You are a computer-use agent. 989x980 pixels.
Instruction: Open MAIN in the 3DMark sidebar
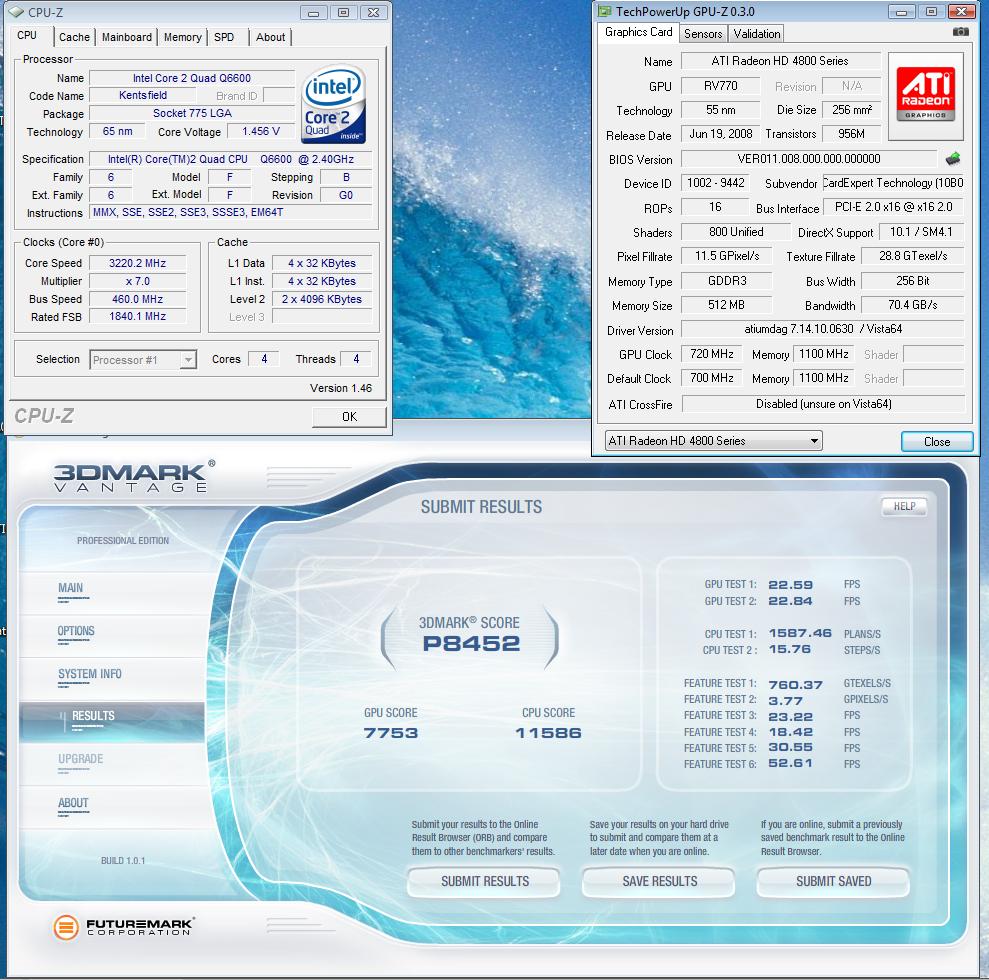[71, 588]
